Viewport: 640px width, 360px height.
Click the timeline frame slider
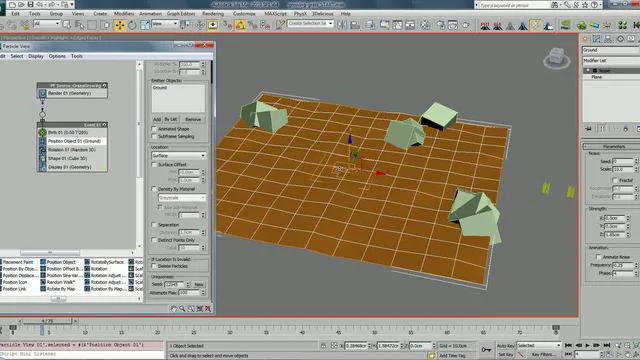[x=47, y=321]
